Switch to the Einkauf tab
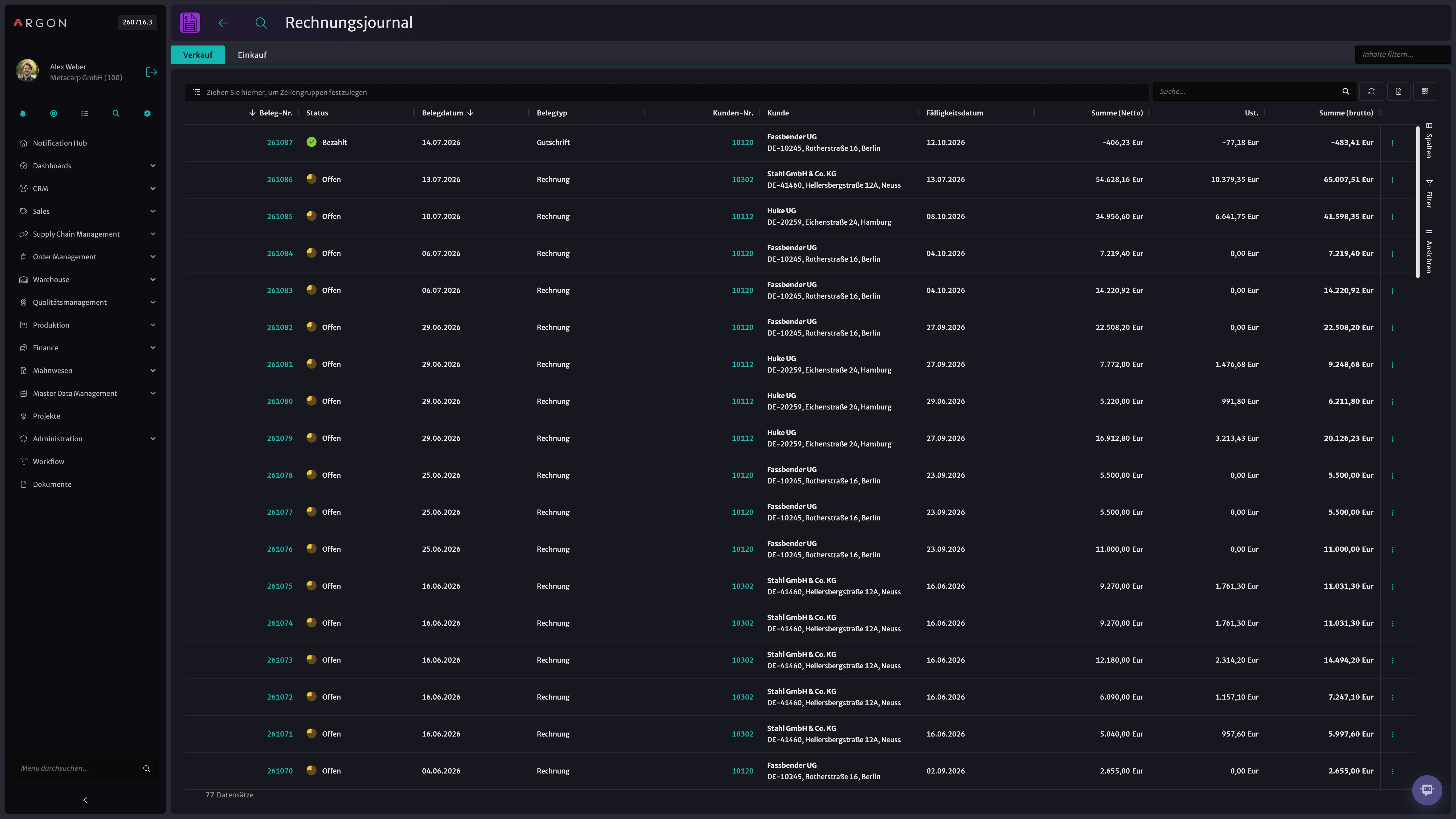 252,55
